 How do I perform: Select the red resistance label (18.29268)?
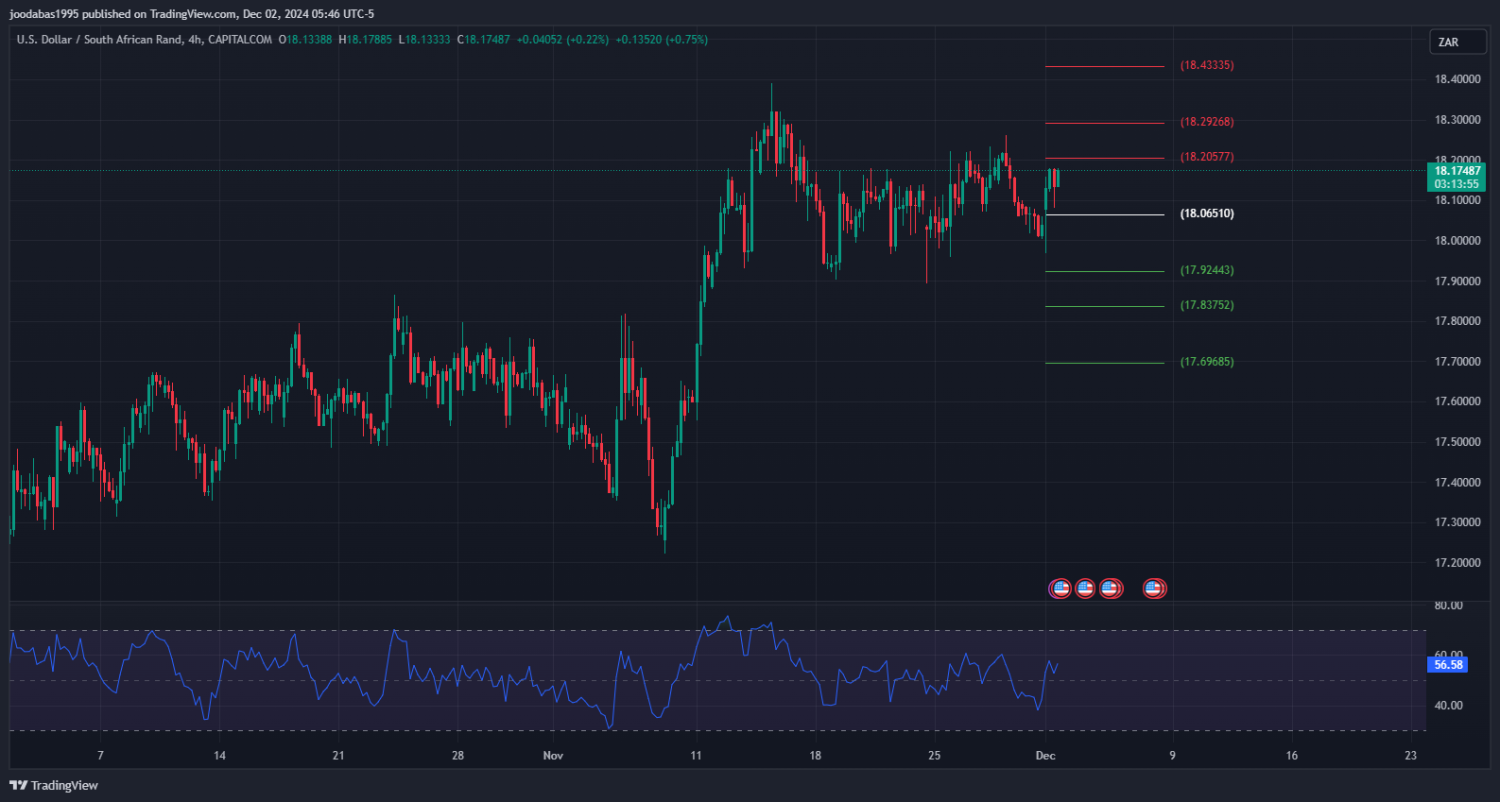point(1207,122)
